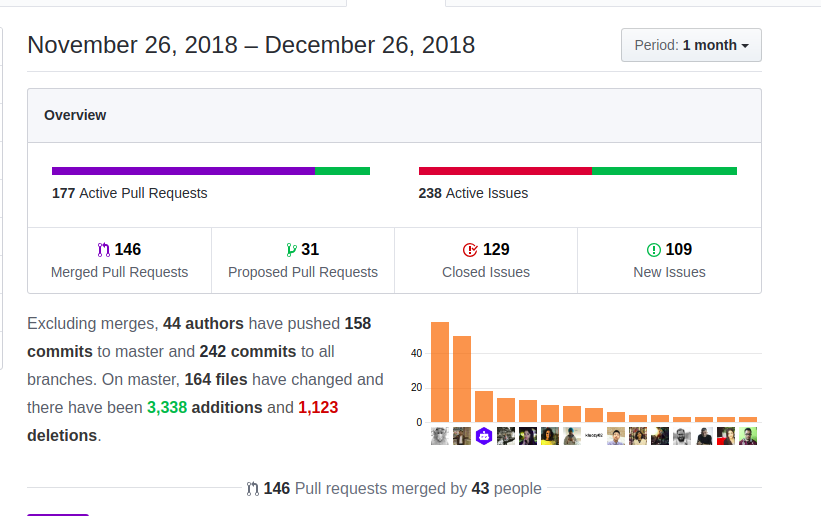Select the avatar with the teal hat
821x516 pixels.
click(572, 436)
